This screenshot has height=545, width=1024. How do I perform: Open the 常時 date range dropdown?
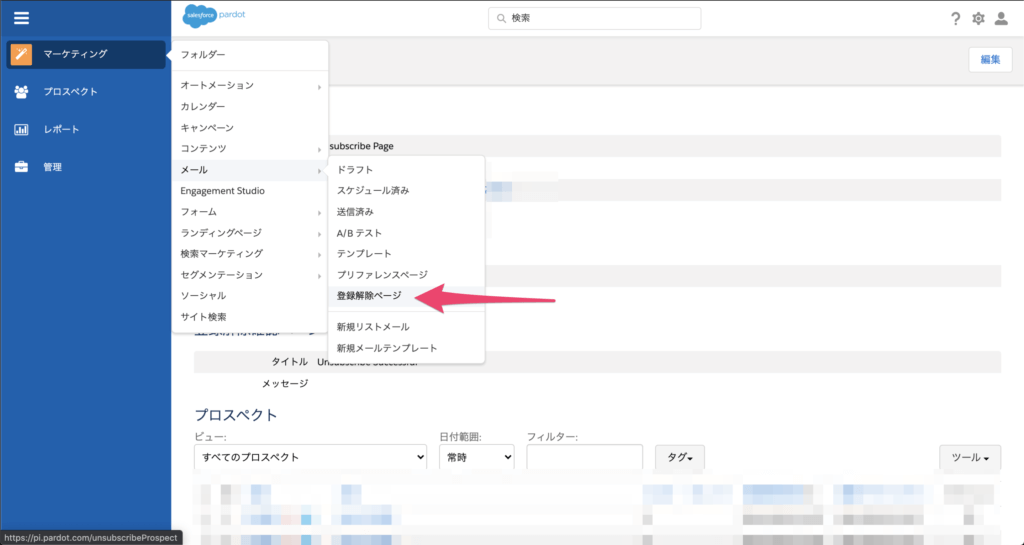click(x=477, y=458)
